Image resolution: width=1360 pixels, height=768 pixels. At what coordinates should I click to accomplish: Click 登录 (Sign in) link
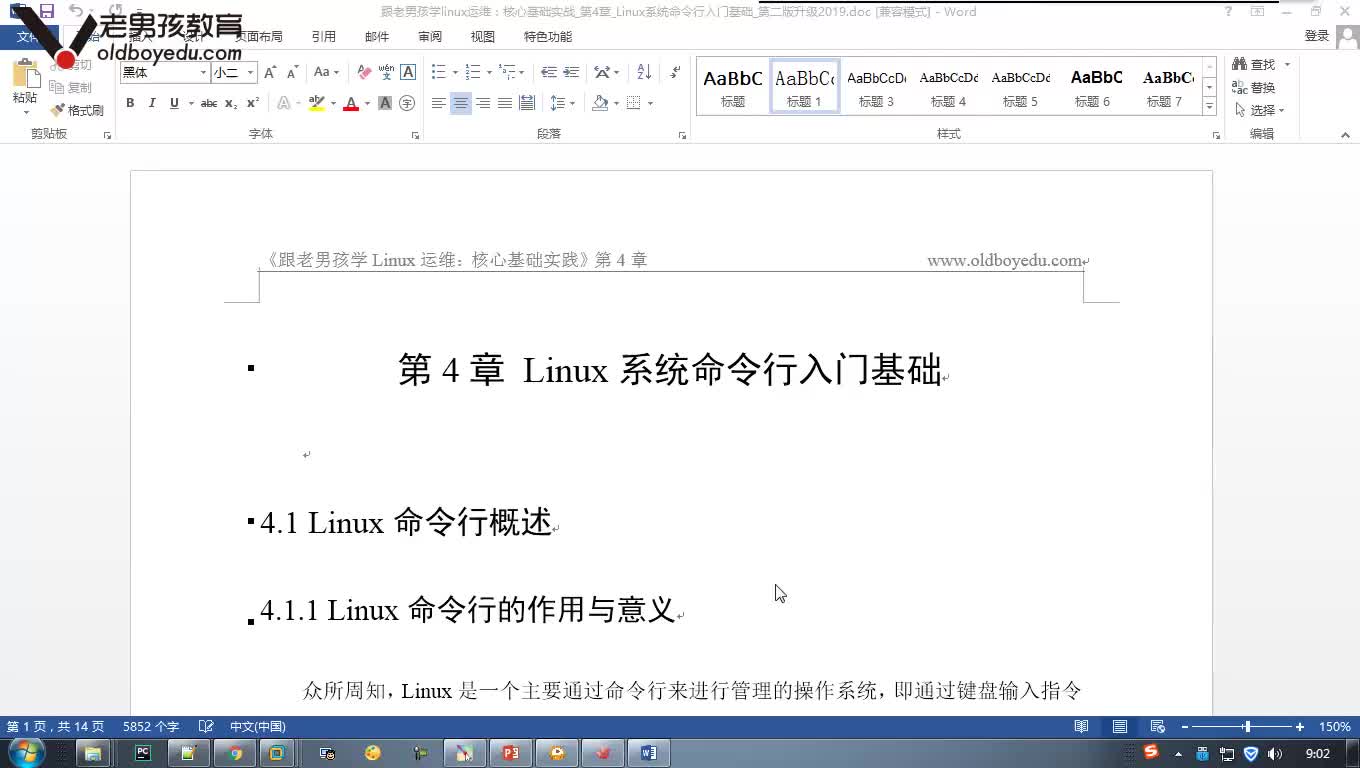click(x=1317, y=36)
